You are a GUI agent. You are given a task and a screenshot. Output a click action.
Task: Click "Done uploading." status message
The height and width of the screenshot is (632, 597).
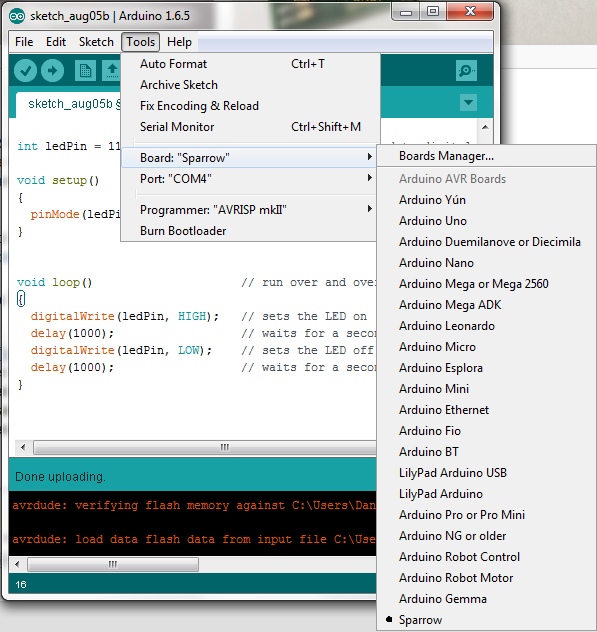click(x=60, y=477)
